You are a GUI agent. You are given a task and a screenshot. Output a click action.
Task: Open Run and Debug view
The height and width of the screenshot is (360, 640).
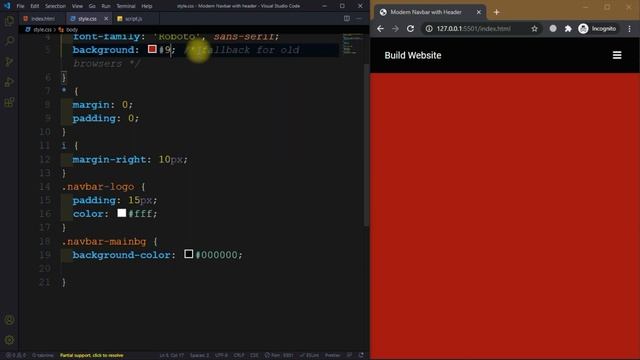[x=9, y=82]
